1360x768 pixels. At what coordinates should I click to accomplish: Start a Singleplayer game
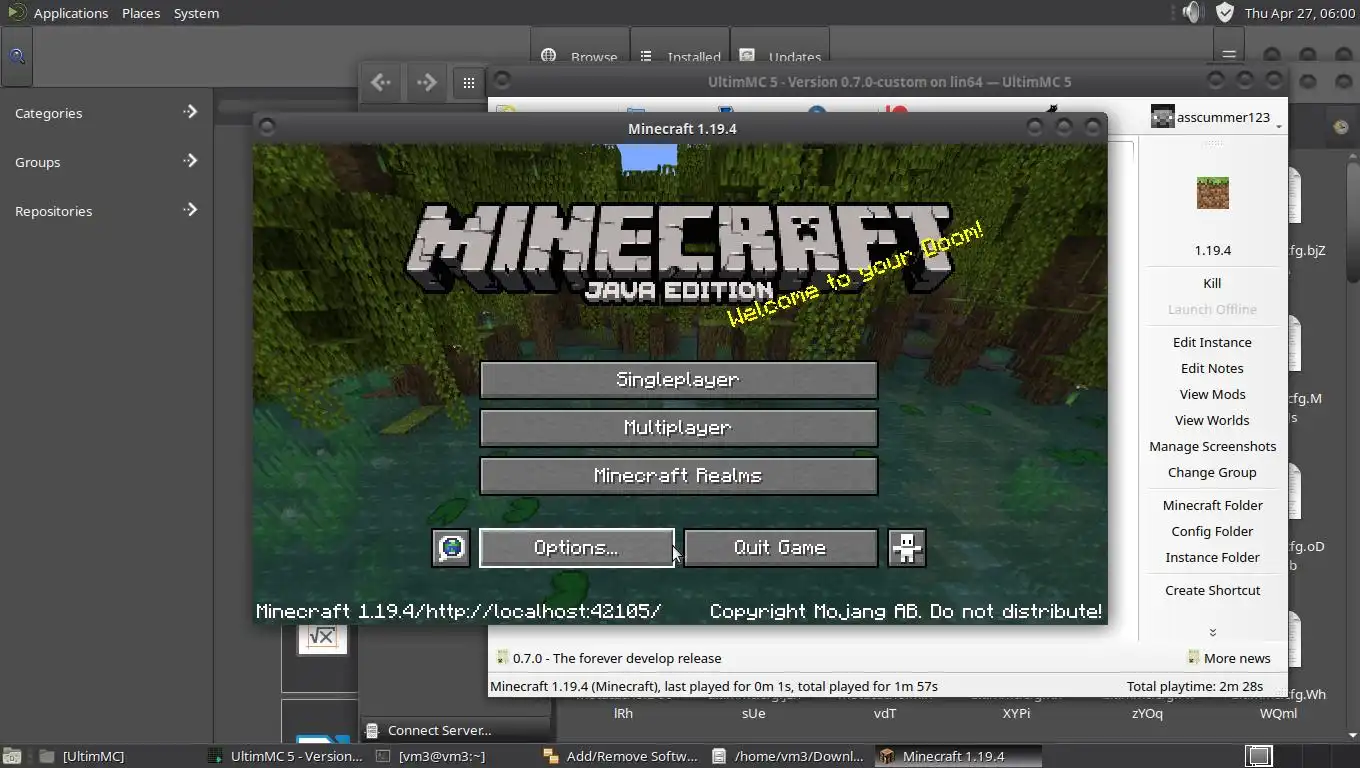(x=679, y=380)
